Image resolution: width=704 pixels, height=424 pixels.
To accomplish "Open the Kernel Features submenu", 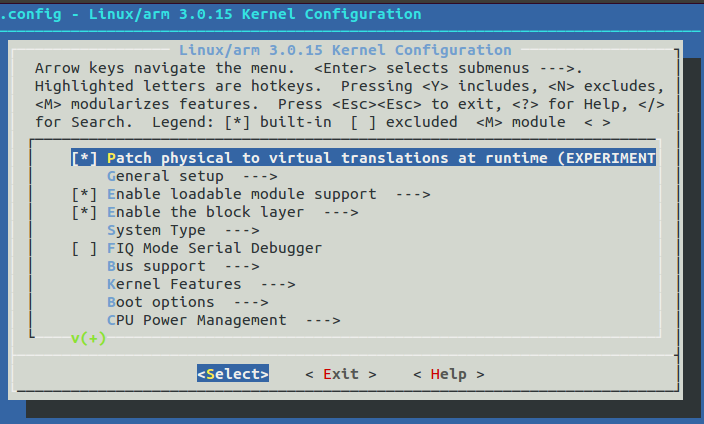I will (x=201, y=284).
